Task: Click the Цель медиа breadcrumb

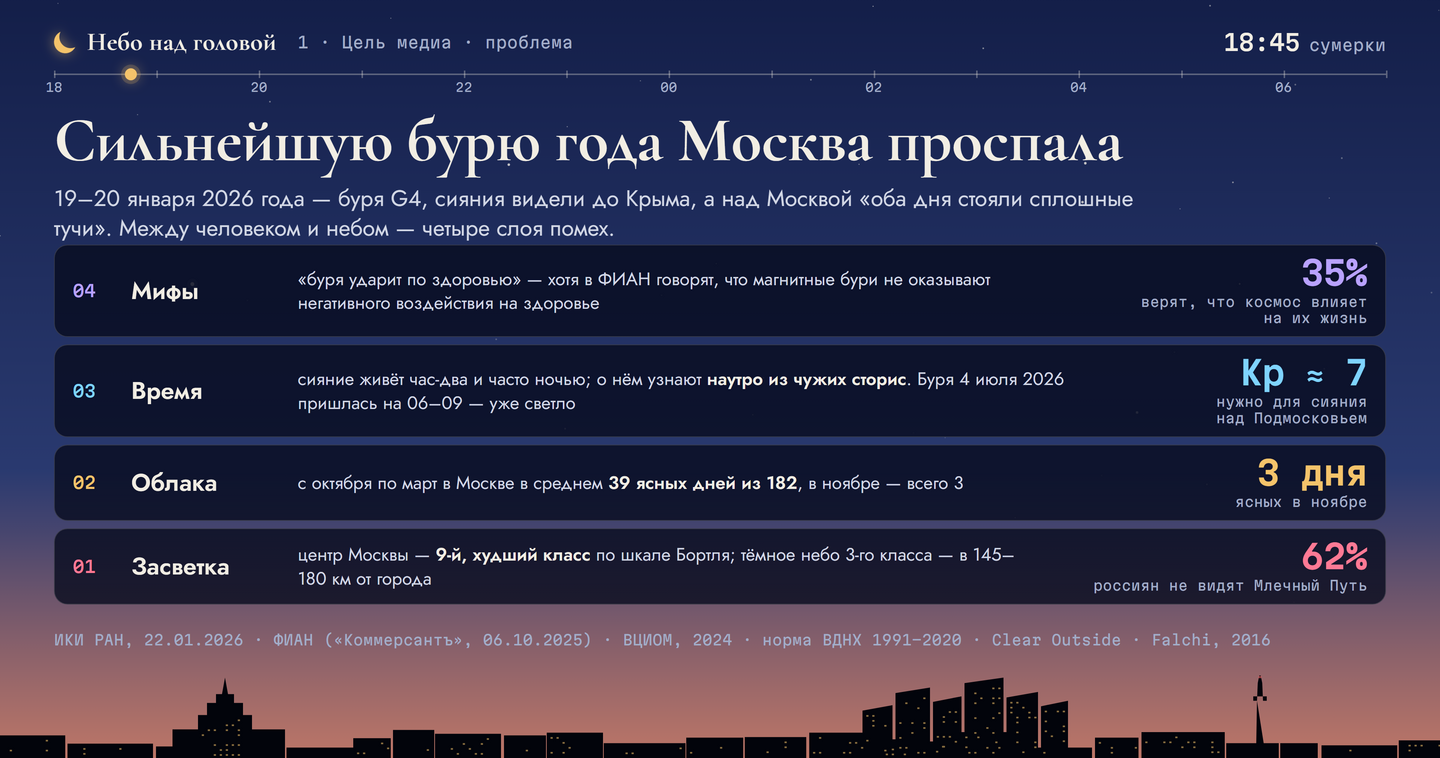Action: tap(396, 43)
